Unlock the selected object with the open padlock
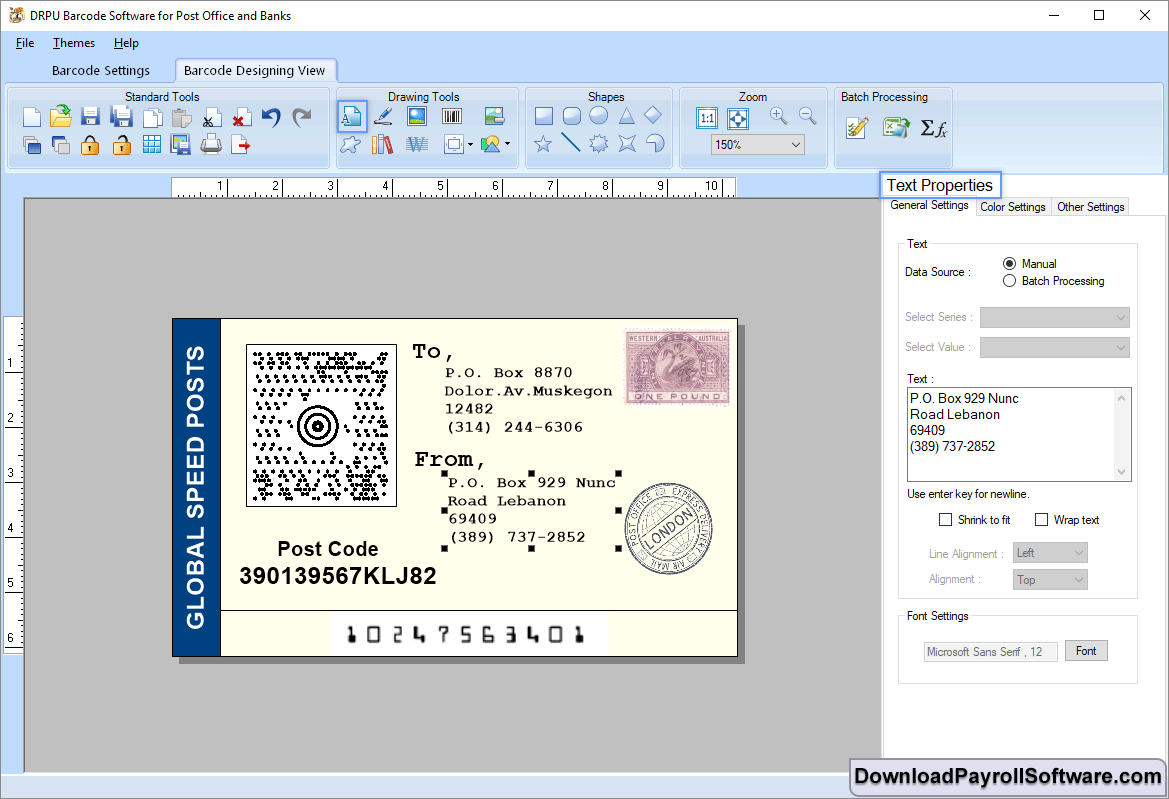1169x799 pixels. coord(122,145)
